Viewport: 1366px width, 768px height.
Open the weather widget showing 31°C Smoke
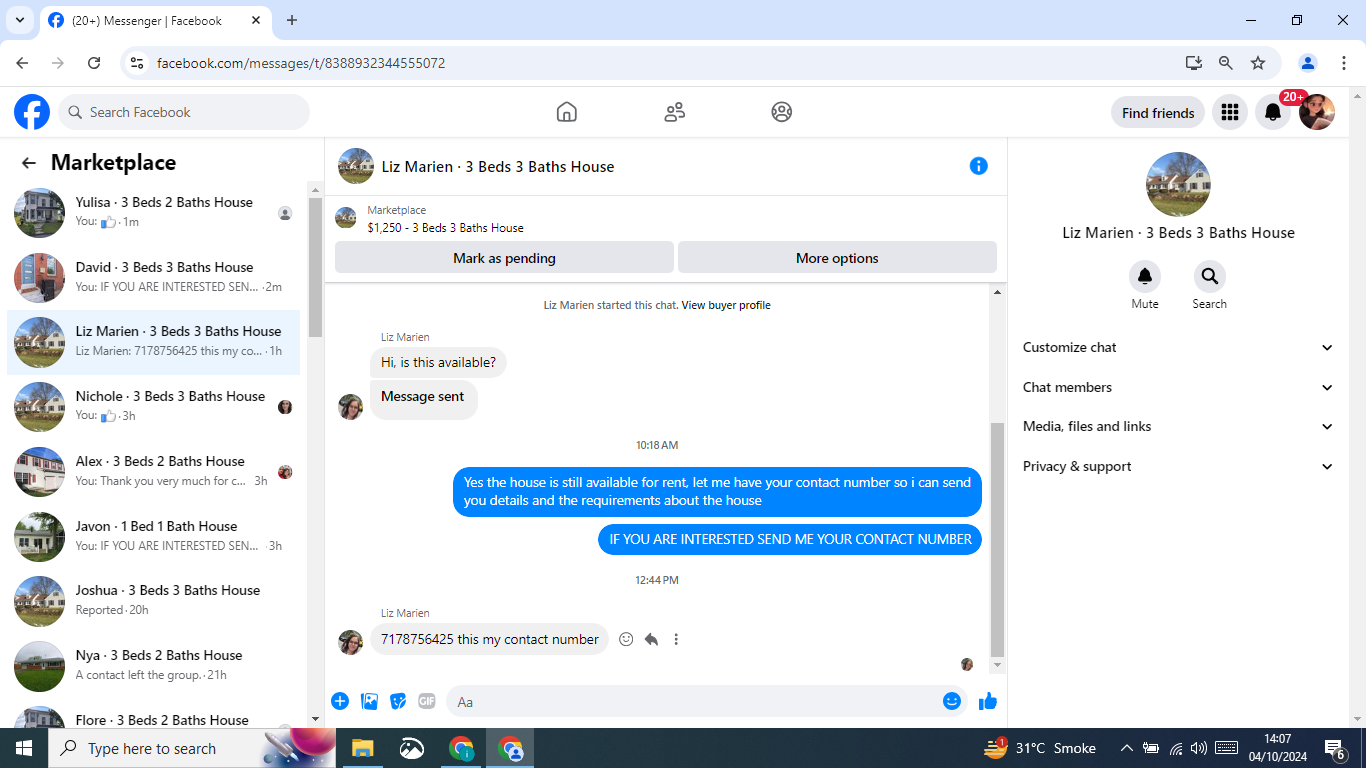(x=1040, y=748)
